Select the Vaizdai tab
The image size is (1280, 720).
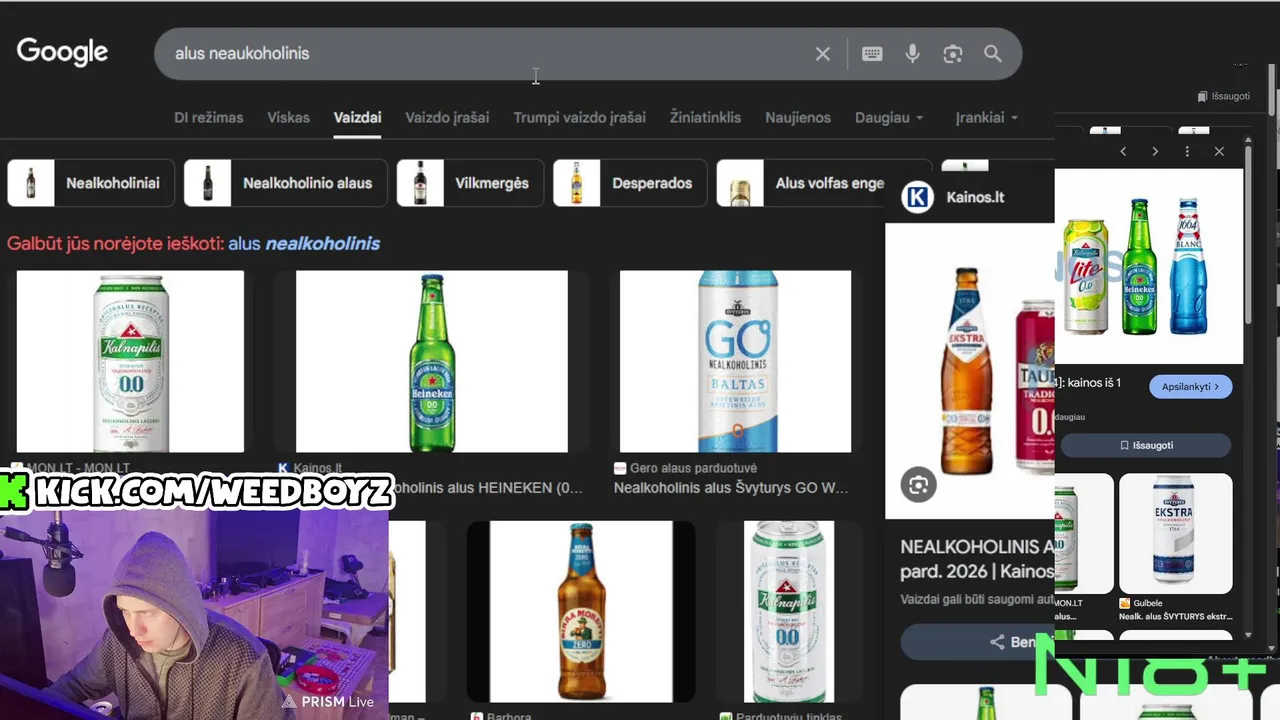tap(357, 117)
